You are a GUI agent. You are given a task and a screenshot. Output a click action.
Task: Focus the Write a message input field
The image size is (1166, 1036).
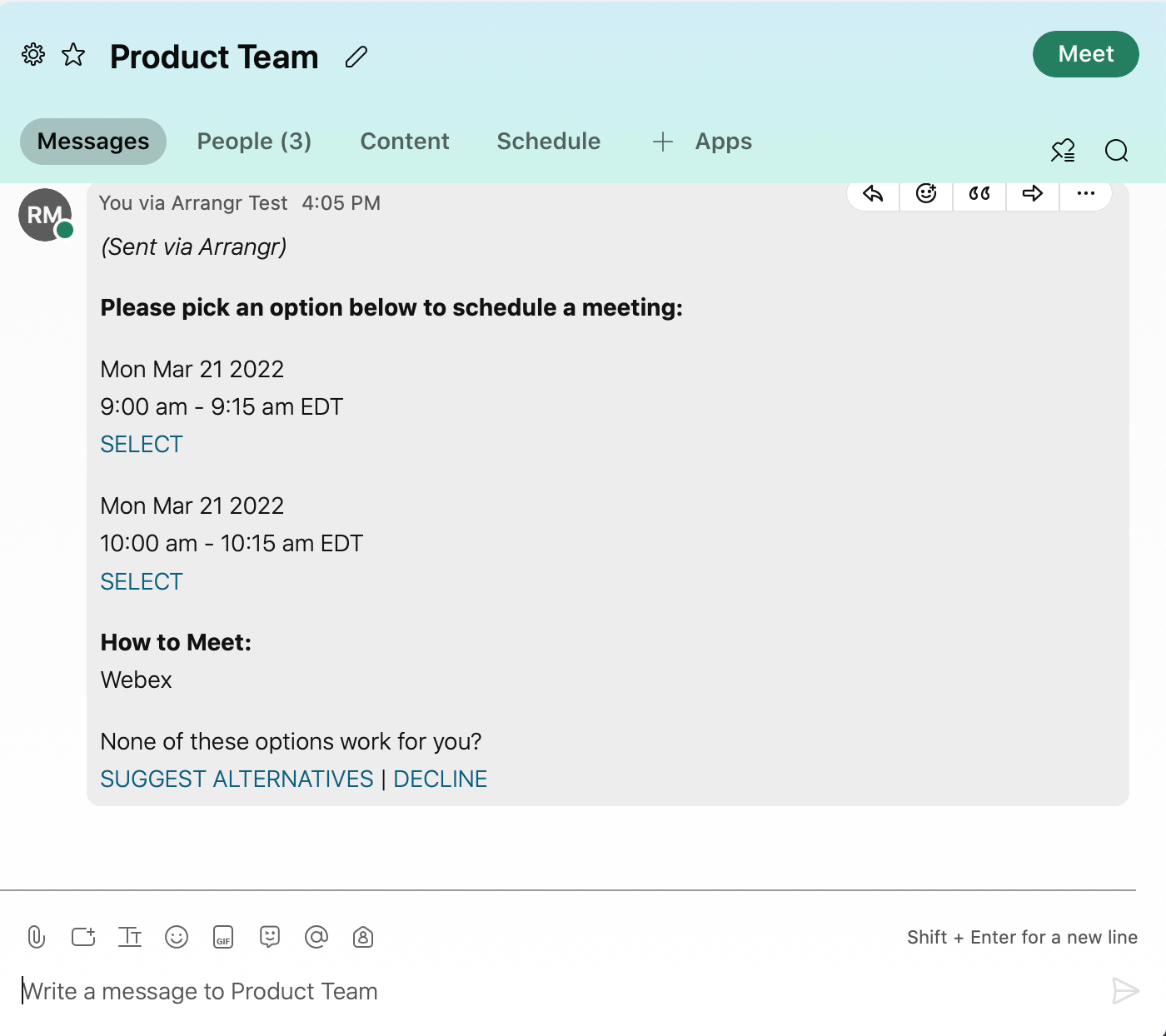click(x=558, y=991)
